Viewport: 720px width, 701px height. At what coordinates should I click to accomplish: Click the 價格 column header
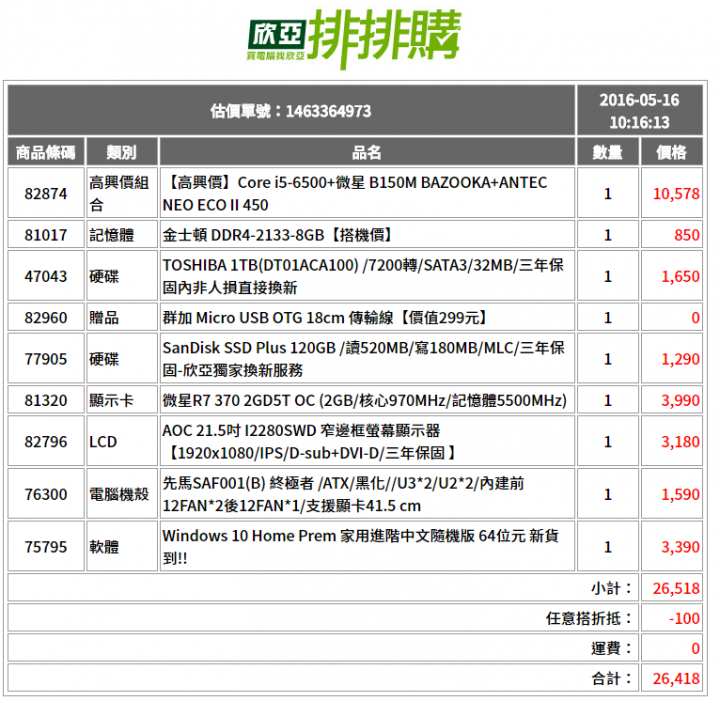click(671, 152)
